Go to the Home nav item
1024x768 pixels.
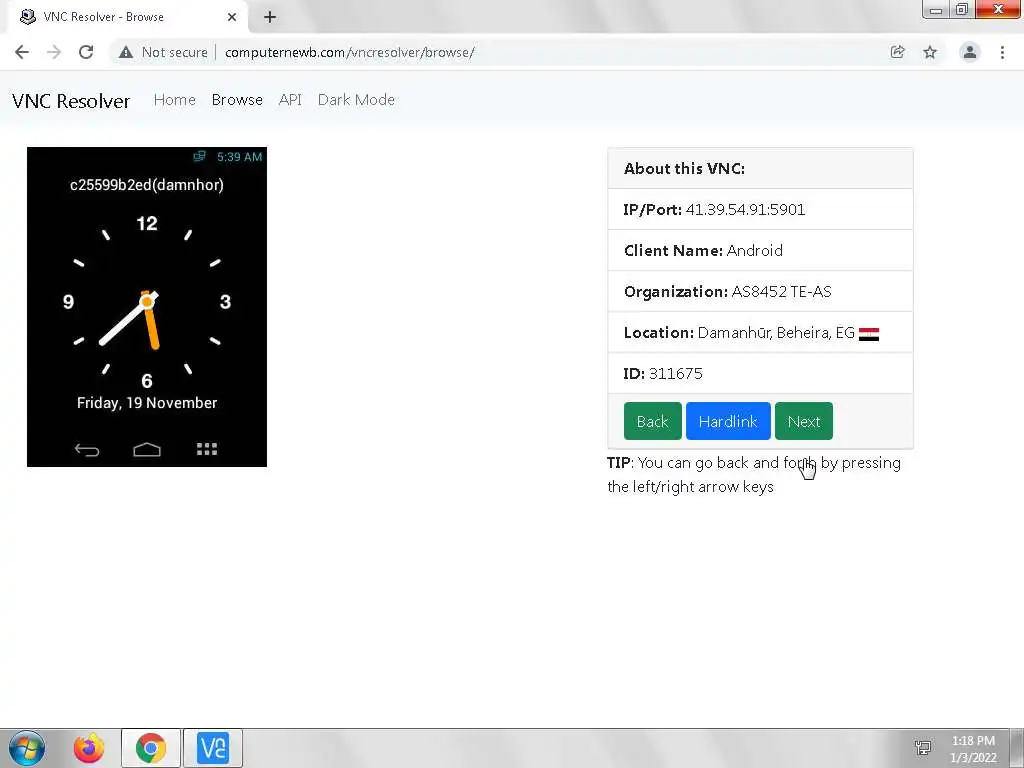174,100
